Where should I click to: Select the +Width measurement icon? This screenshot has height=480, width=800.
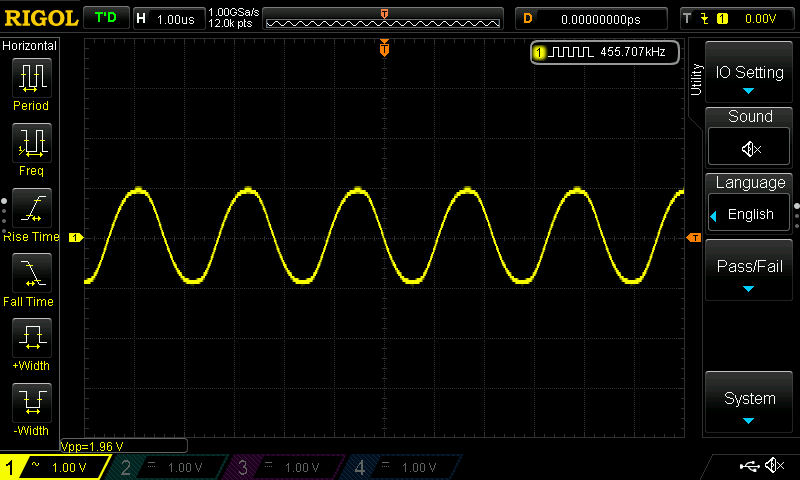[x=32, y=337]
